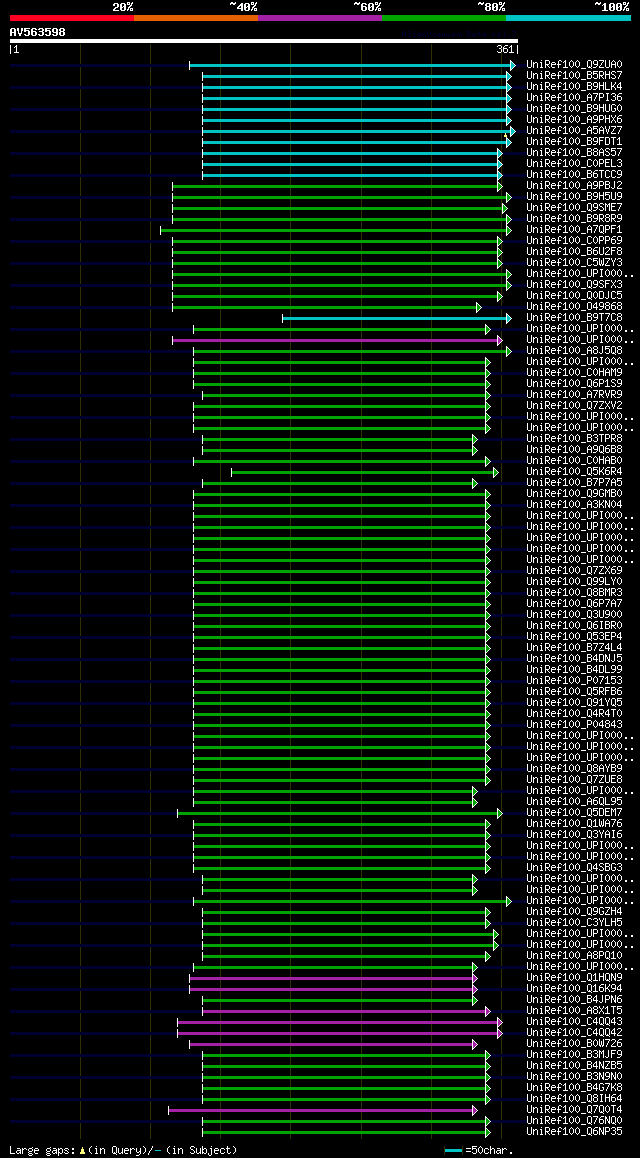Click the red ~20% legend segment
The height and width of the screenshot is (1158, 640).
[x=72, y=17]
